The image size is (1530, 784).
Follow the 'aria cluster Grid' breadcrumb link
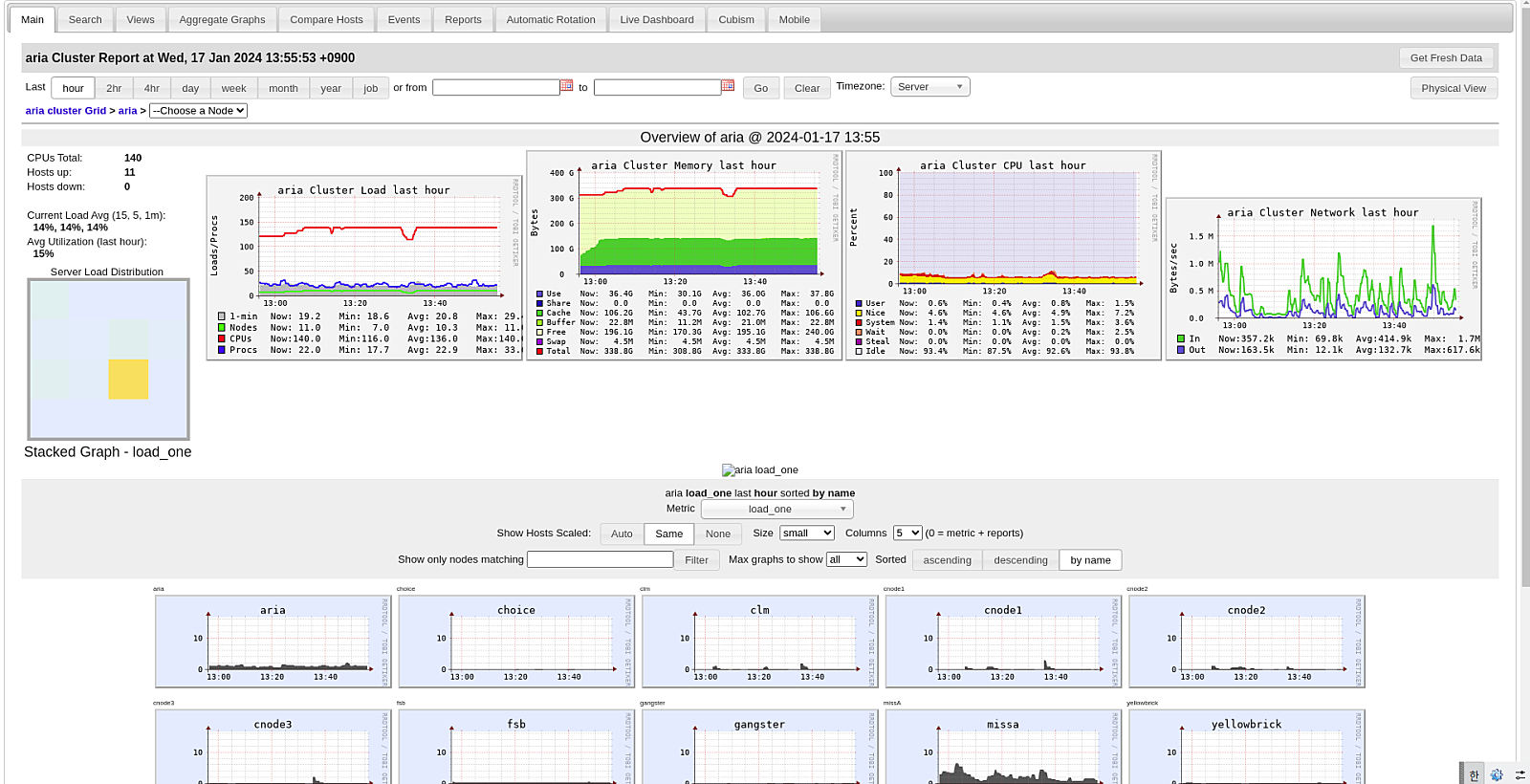tap(66, 111)
